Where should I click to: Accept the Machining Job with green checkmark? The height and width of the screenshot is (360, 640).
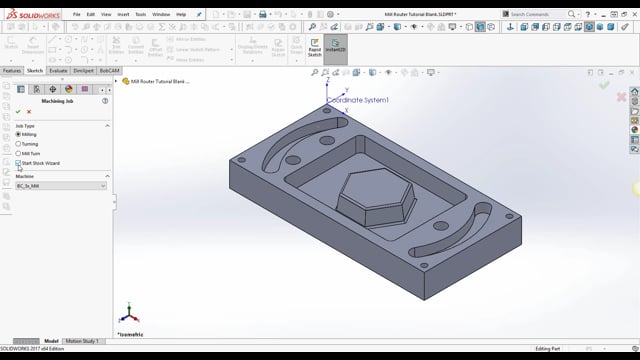coord(18,111)
